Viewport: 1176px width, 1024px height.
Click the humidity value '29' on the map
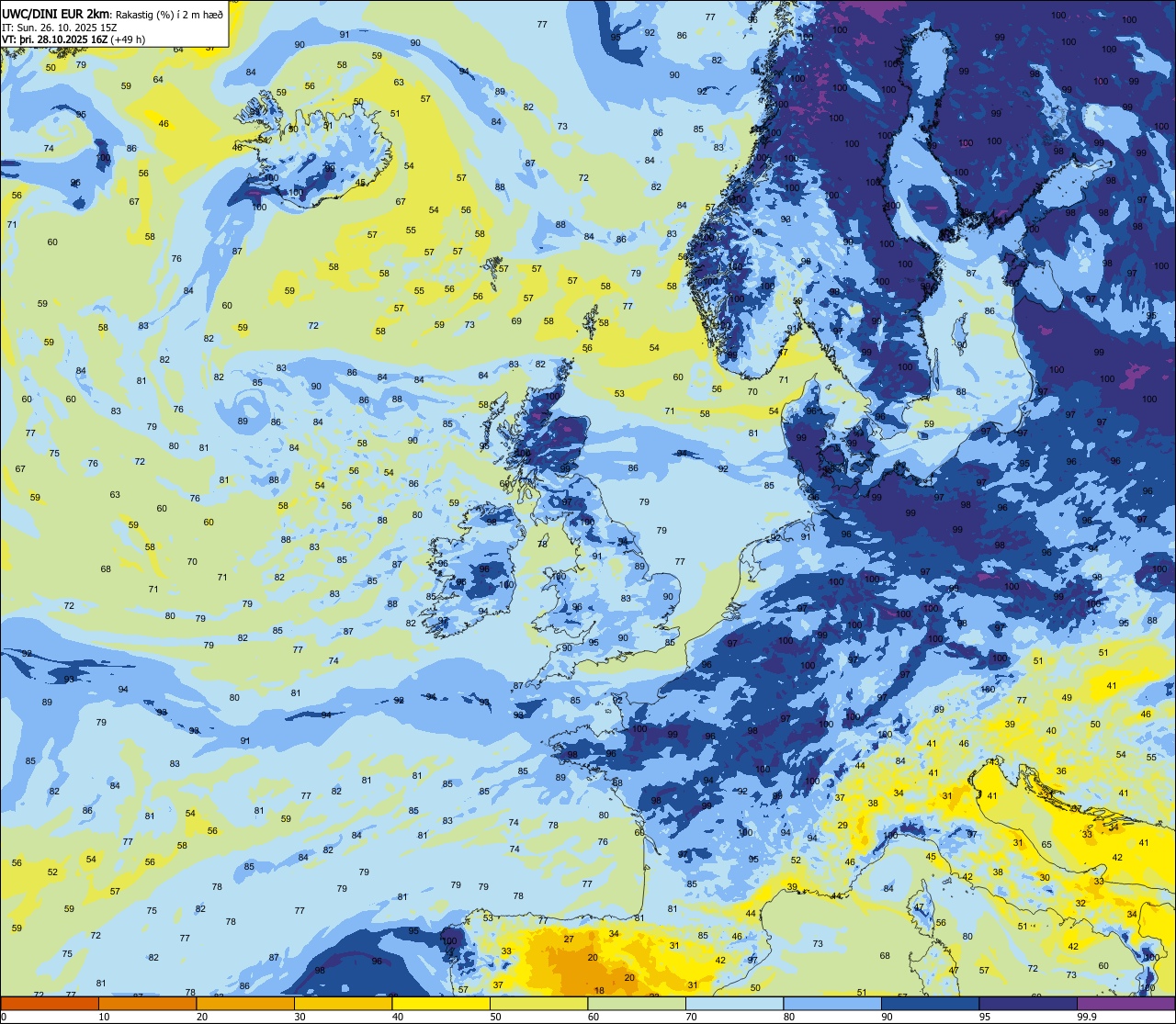click(842, 825)
